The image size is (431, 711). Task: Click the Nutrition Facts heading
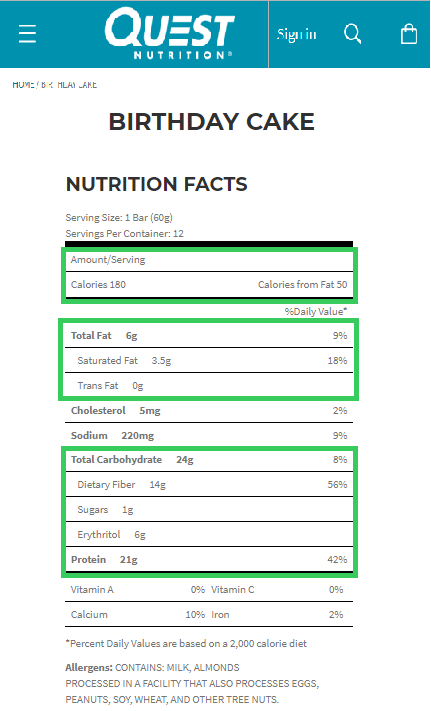coord(156,184)
